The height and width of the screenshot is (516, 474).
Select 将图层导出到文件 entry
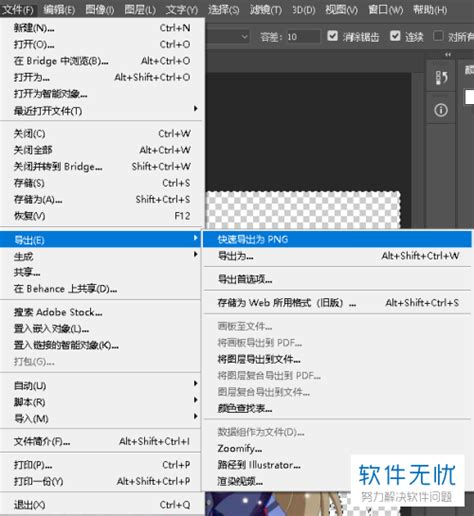point(337,359)
